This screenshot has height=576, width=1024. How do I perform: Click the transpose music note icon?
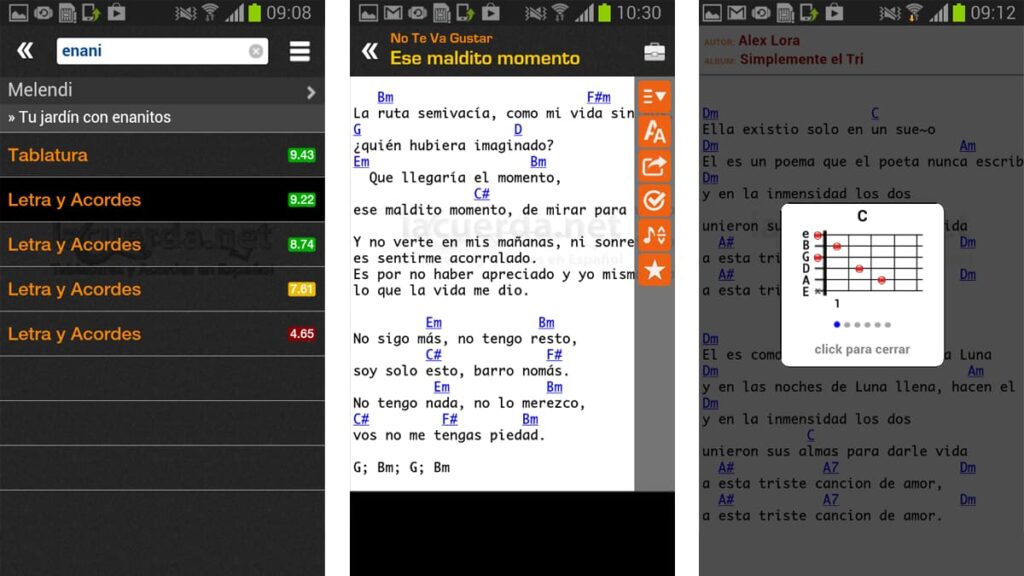pos(654,235)
